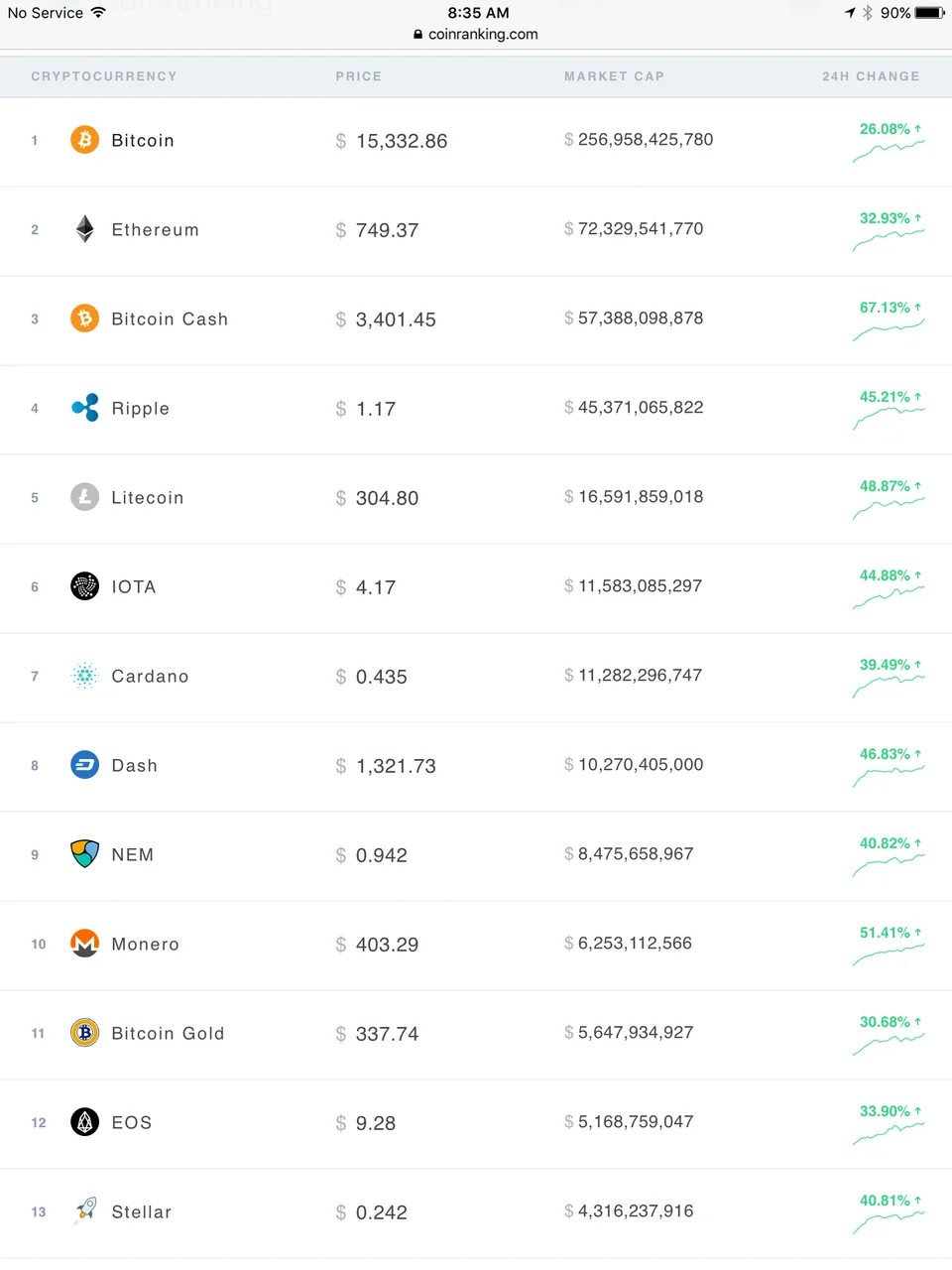Click the Cardano dotted logo icon
This screenshot has width=952, height=1270.
pos(85,676)
